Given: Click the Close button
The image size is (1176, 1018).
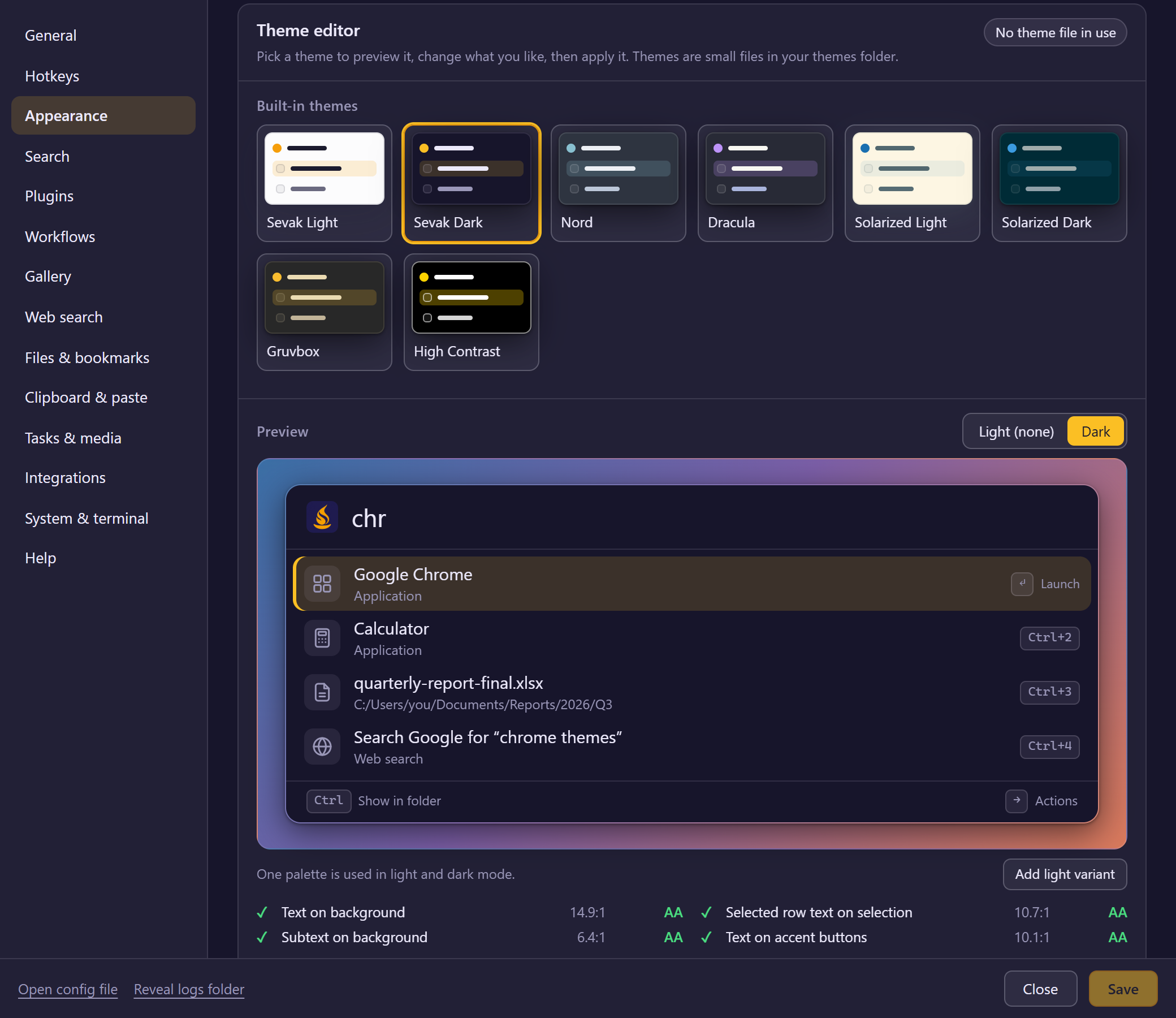Looking at the screenshot, I should [x=1040, y=989].
